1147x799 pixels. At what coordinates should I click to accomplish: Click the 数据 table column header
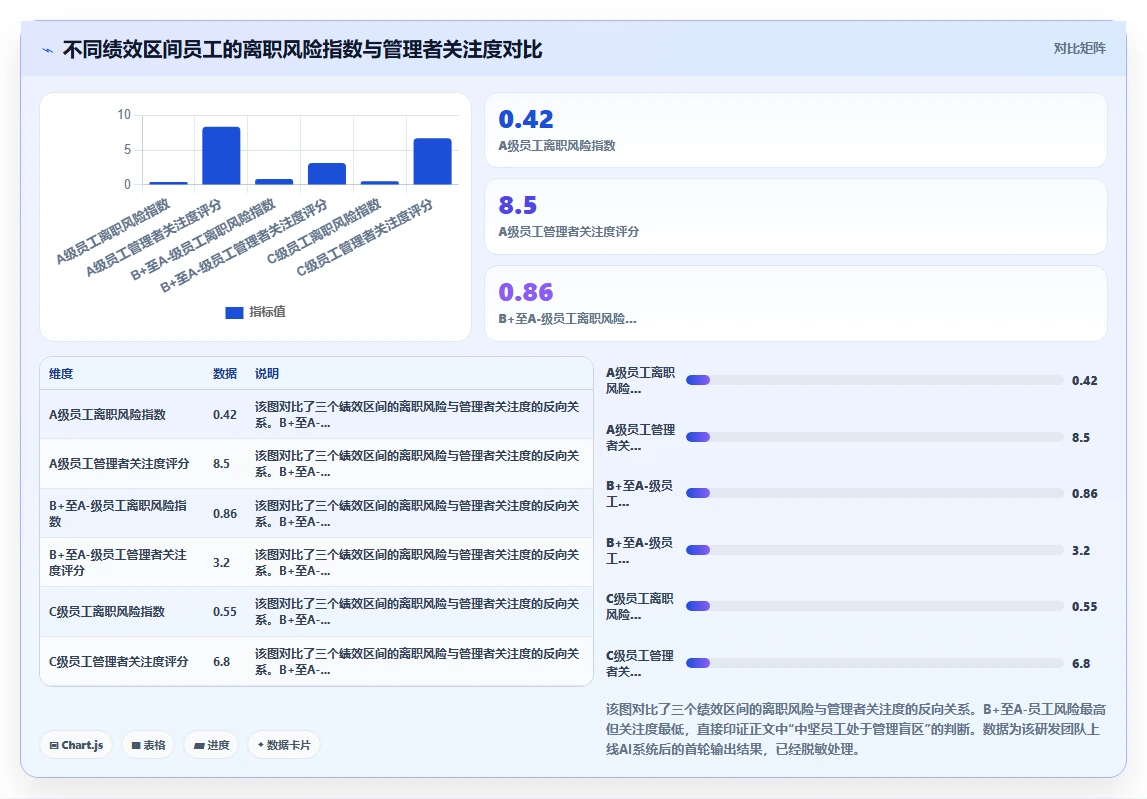point(225,373)
